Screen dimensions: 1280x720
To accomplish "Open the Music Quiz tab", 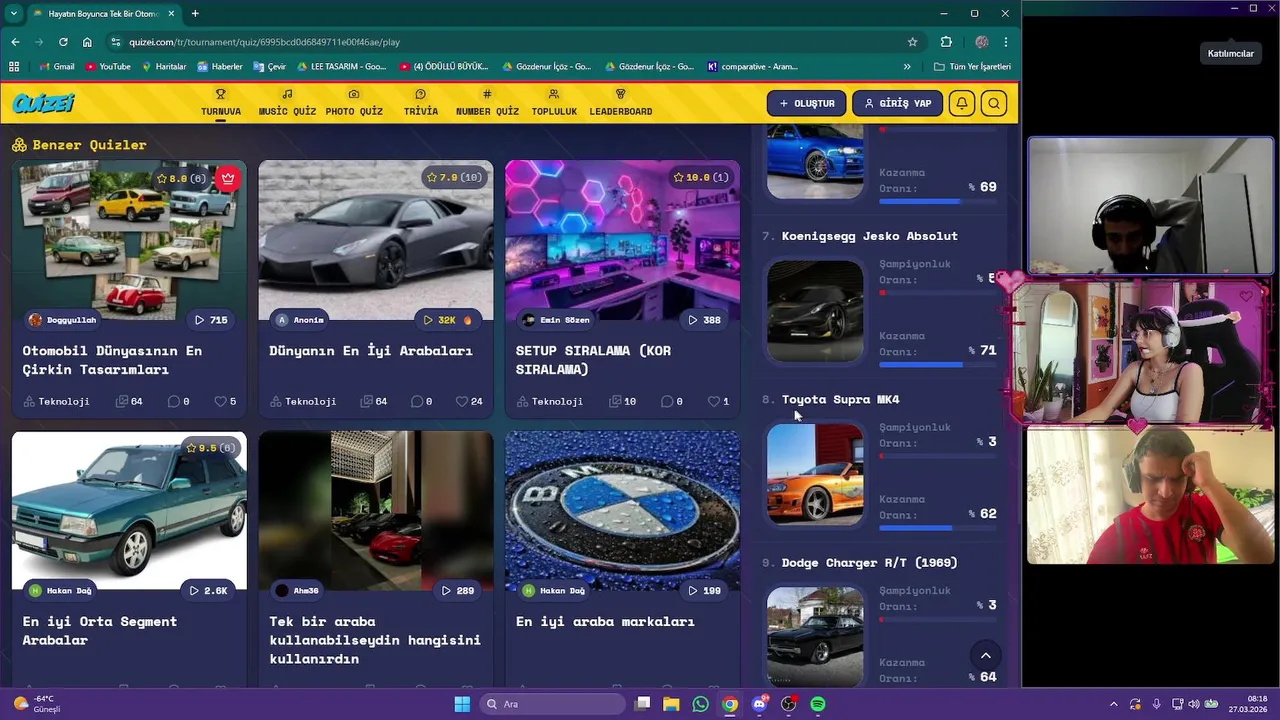I will pyautogui.click(x=287, y=103).
